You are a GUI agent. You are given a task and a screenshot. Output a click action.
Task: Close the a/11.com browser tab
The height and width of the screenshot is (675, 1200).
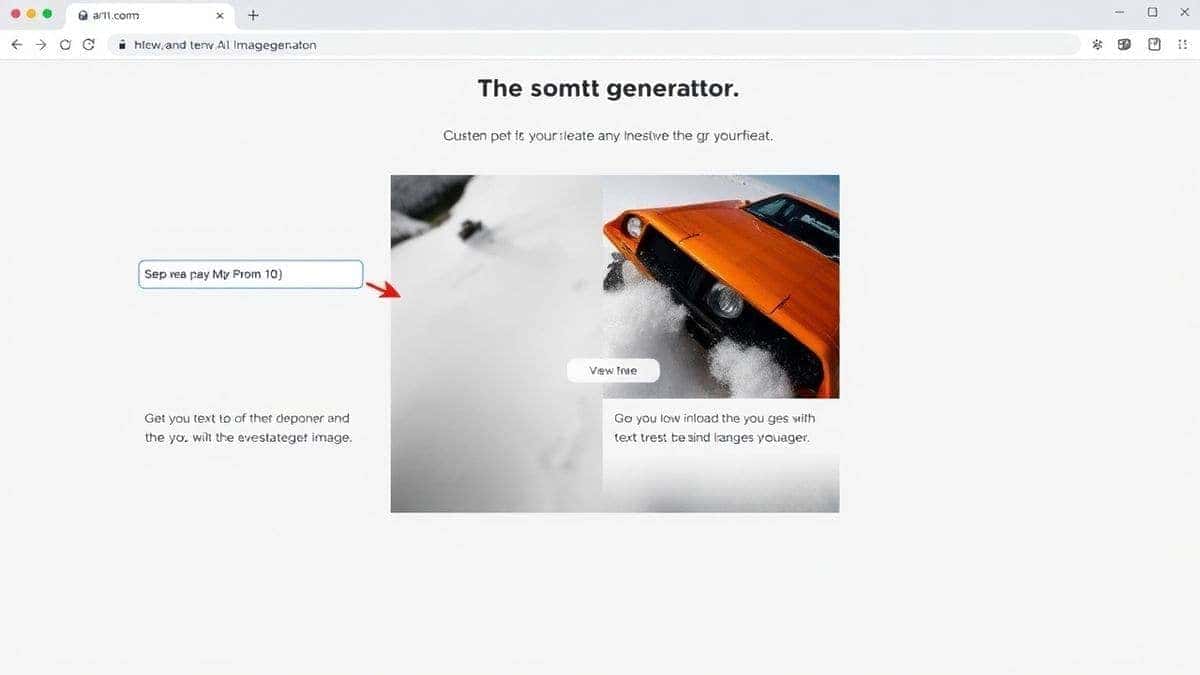220,15
